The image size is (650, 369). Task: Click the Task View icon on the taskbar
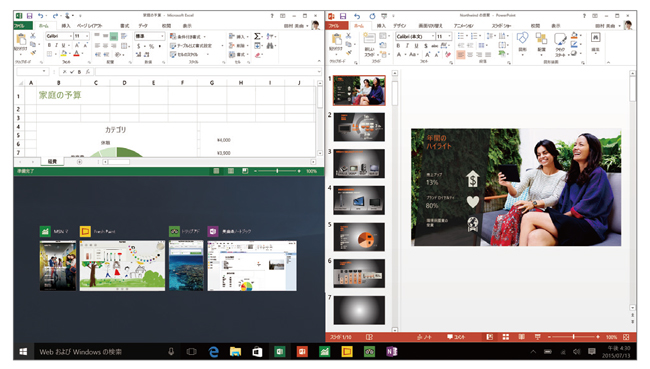coord(191,352)
